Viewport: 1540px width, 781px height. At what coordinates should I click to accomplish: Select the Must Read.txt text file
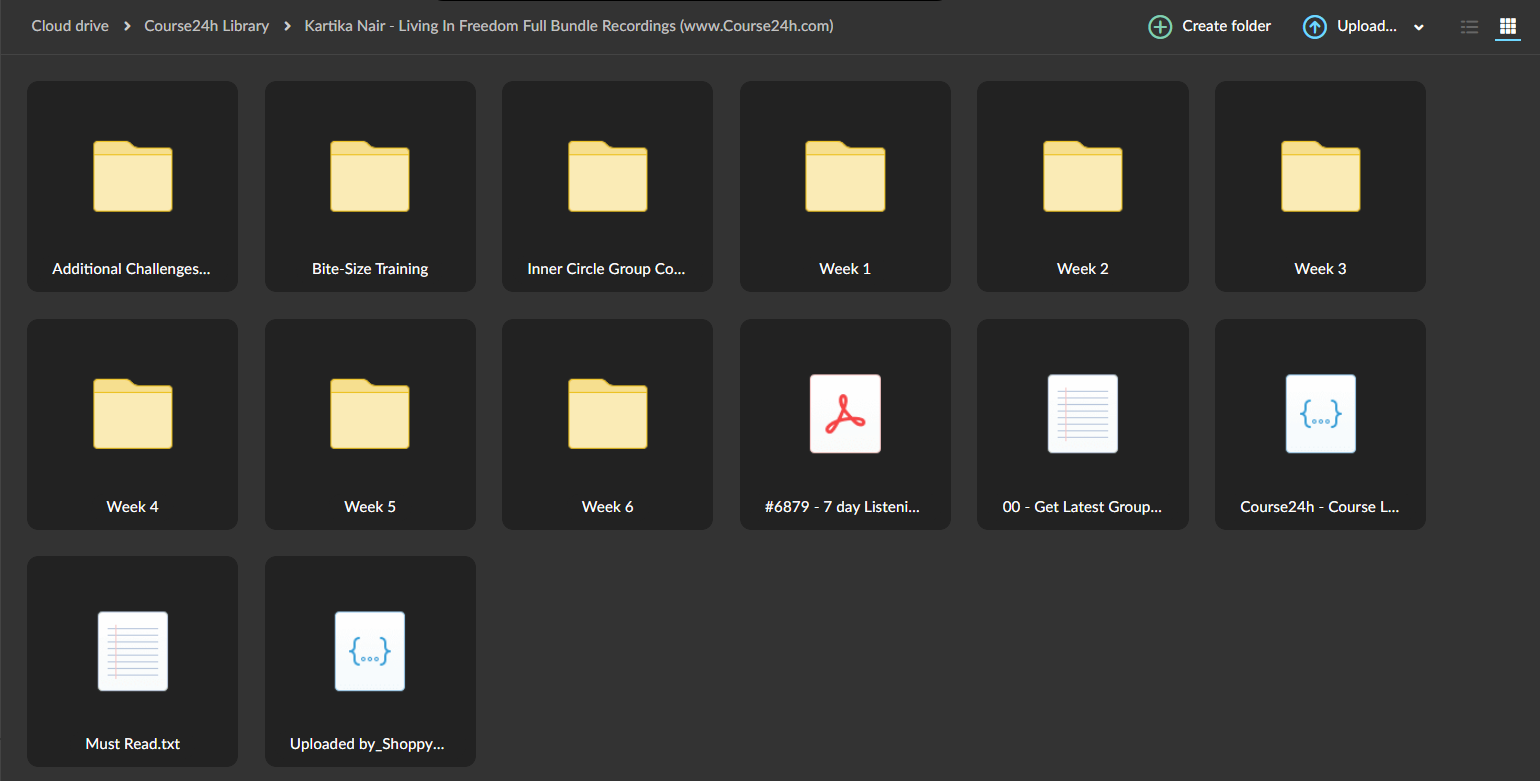coord(132,661)
